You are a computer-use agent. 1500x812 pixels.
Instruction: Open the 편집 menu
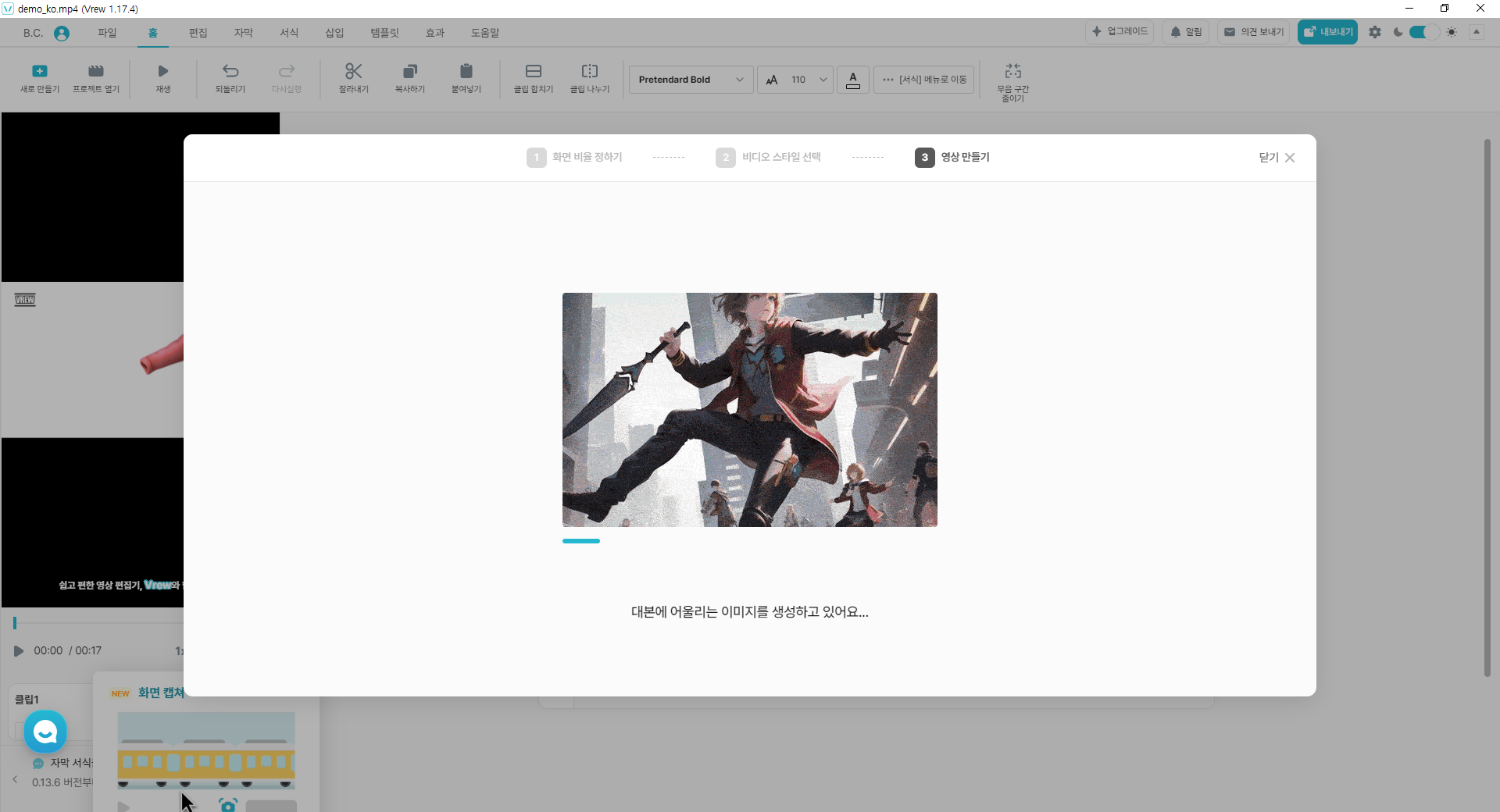[x=198, y=33]
